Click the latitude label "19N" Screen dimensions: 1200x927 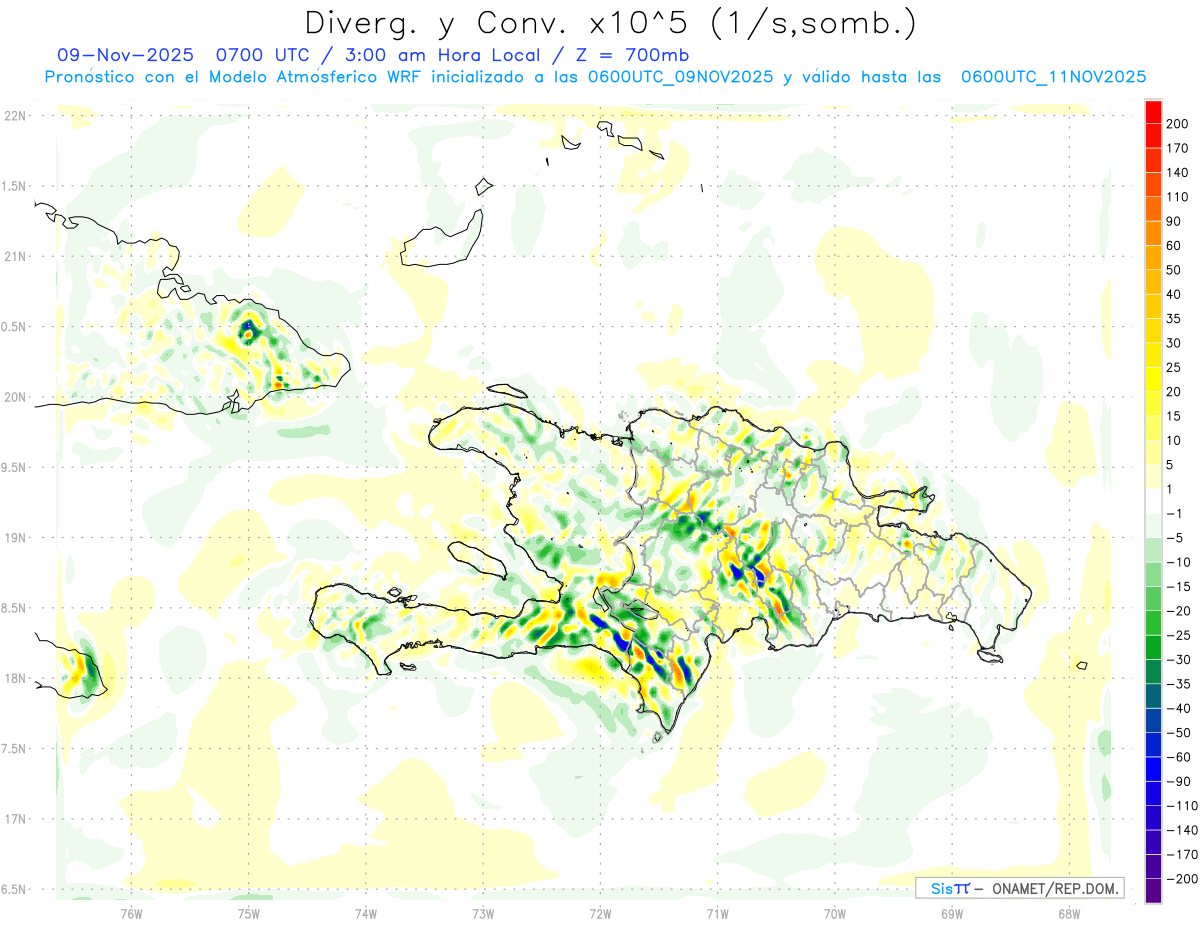point(14,538)
